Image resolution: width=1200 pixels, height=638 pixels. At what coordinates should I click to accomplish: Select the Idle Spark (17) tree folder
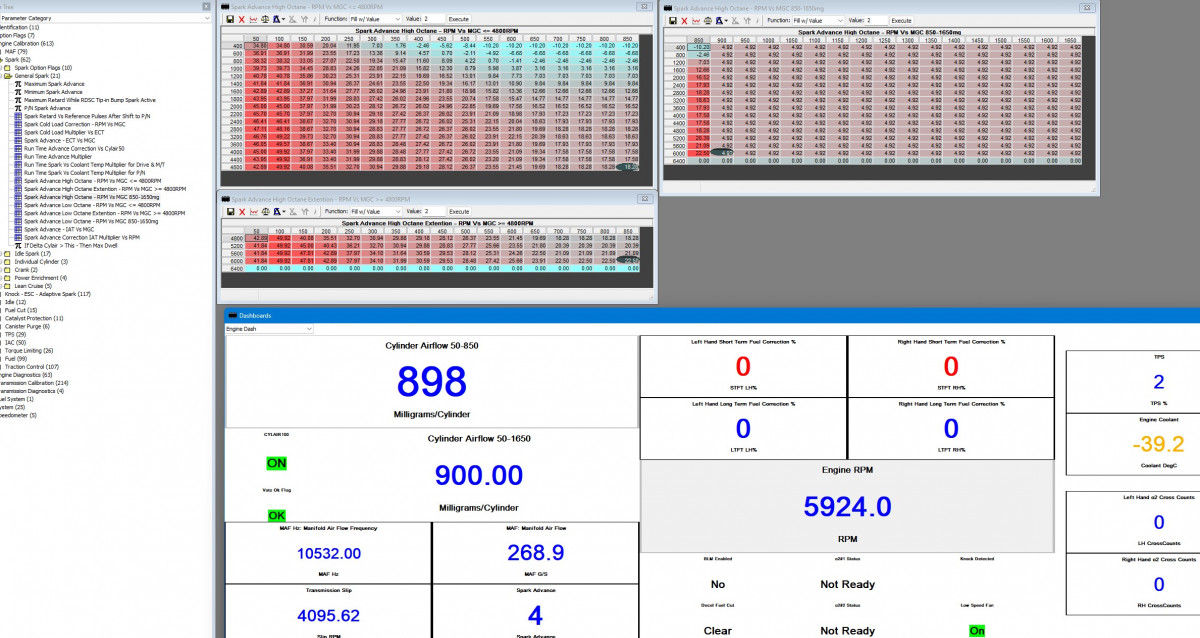(x=32, y=253)
